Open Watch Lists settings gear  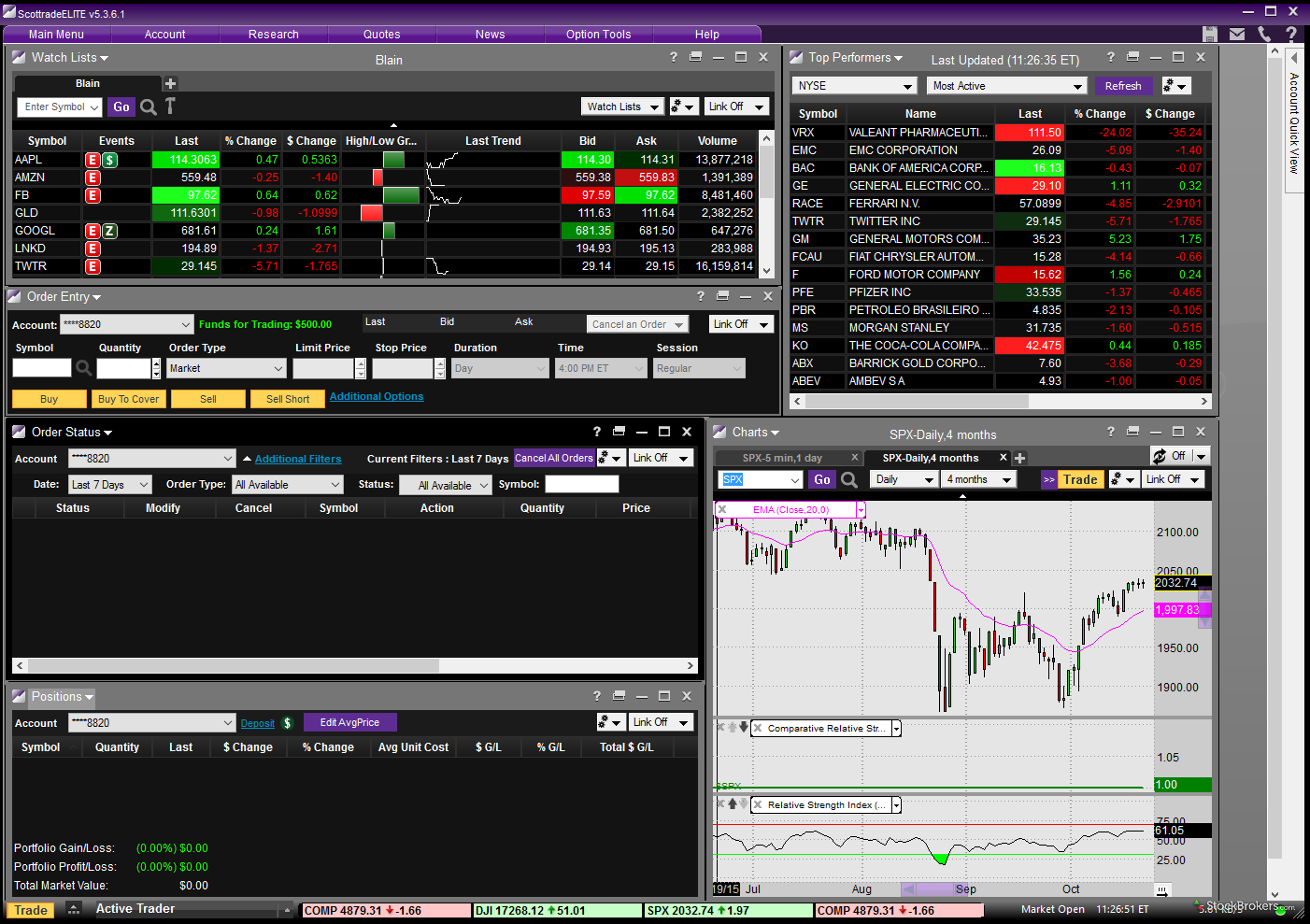click(x=683, y=107)
